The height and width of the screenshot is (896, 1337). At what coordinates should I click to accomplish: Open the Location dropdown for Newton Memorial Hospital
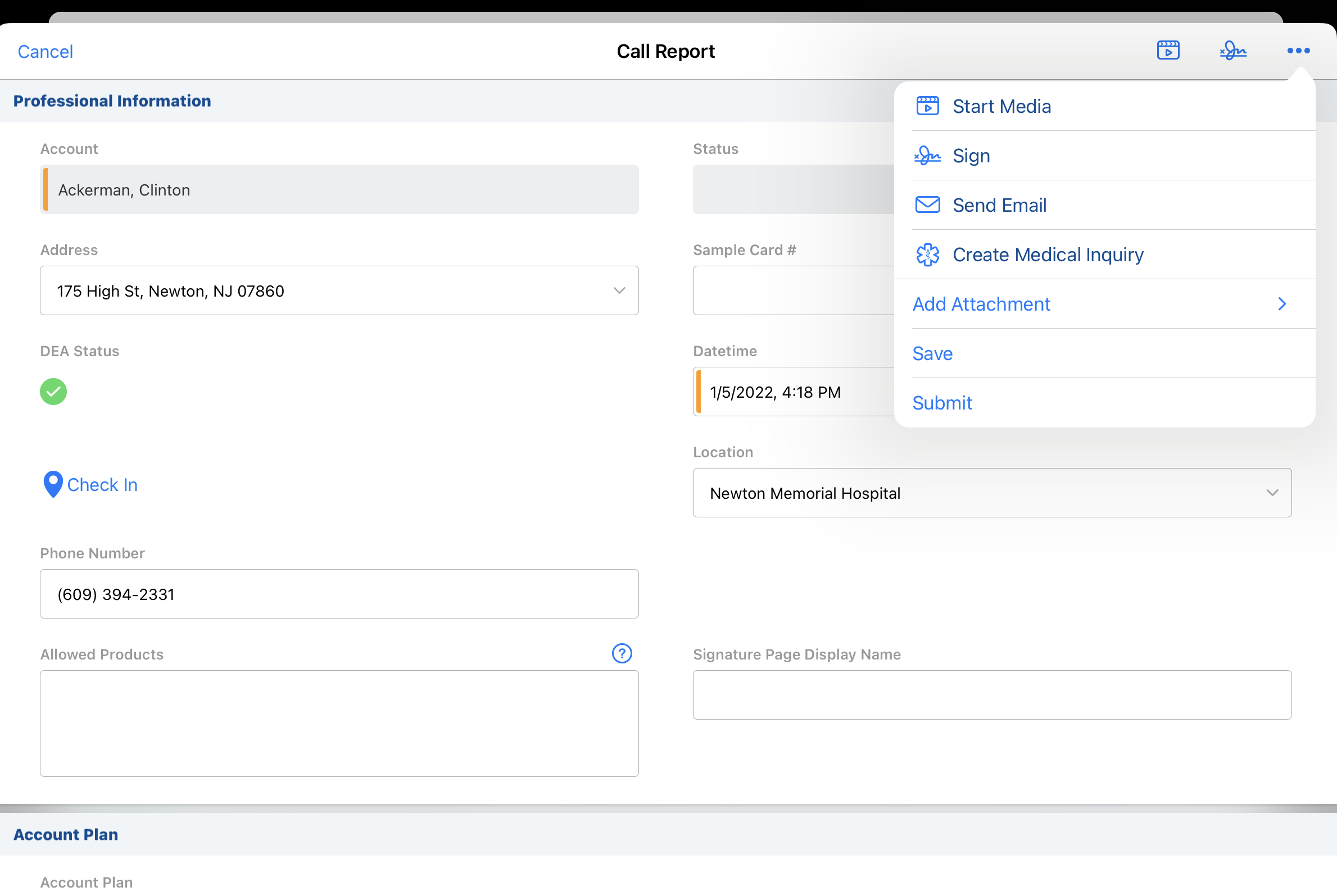[1272, 493]
